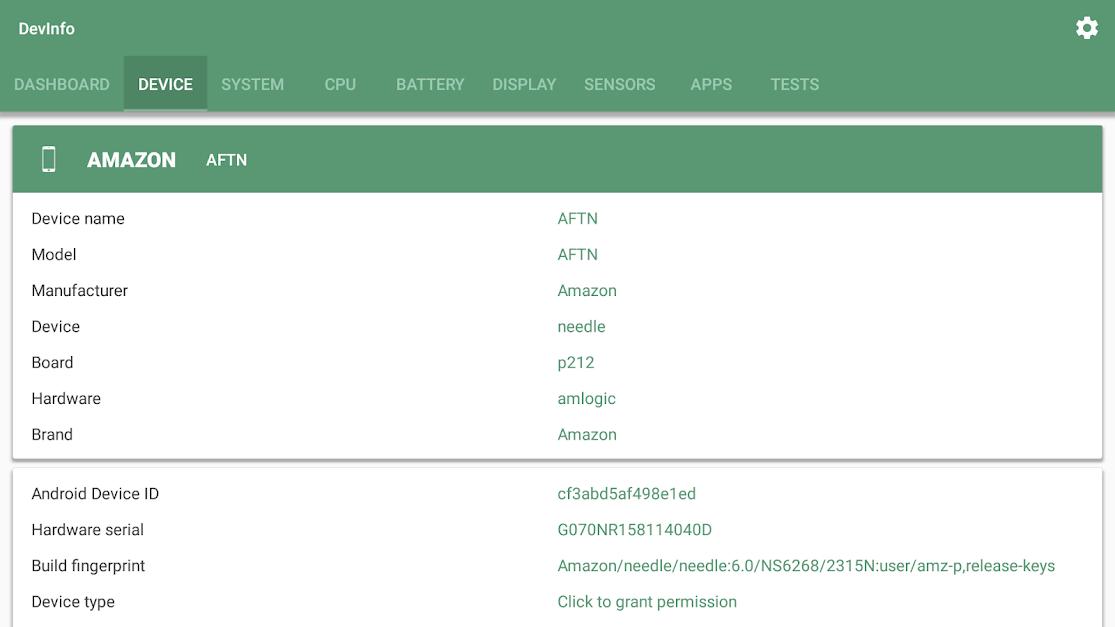Switch to the Dashboard tab
Viewport: 1115px width, 627px height.
[x=62, y=85]
